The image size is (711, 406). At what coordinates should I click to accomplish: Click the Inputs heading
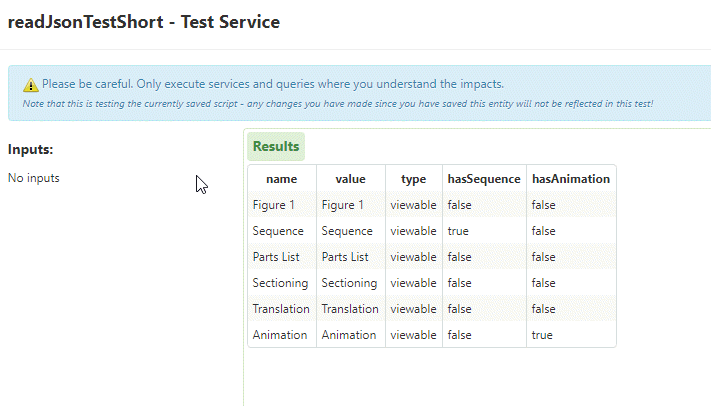click(x=31, y=149)
